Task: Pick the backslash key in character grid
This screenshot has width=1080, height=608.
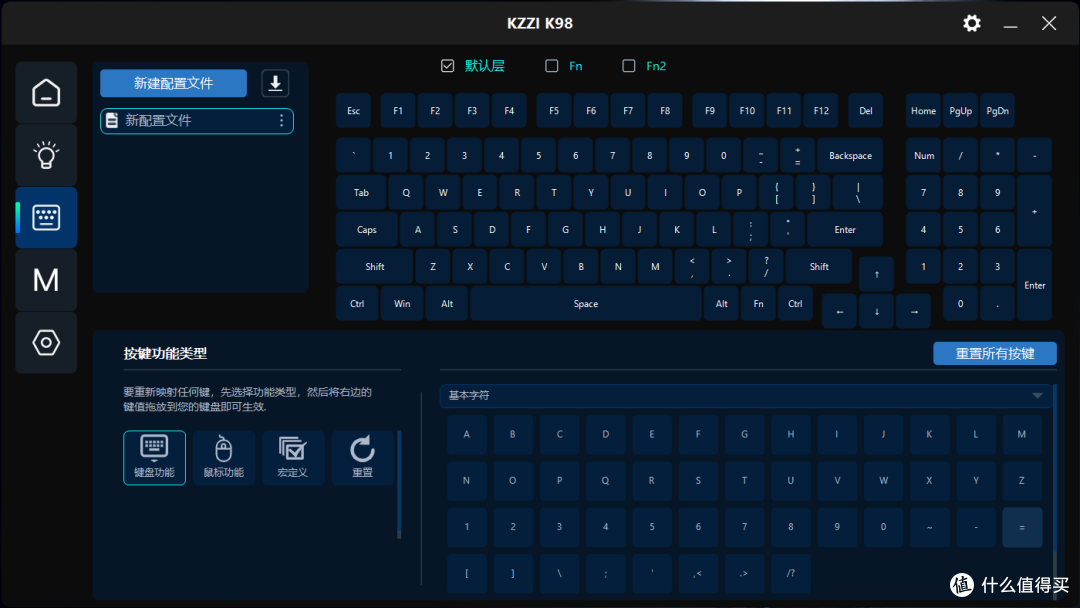Action: click(559, 573)
